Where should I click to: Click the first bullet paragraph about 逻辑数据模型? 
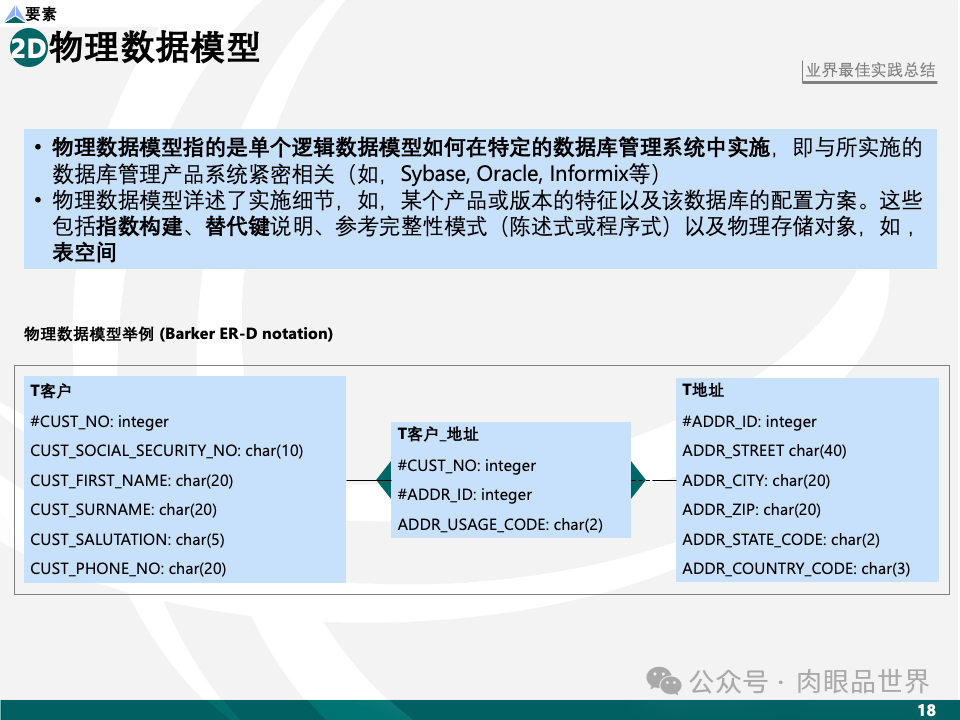tap(487, 160)
